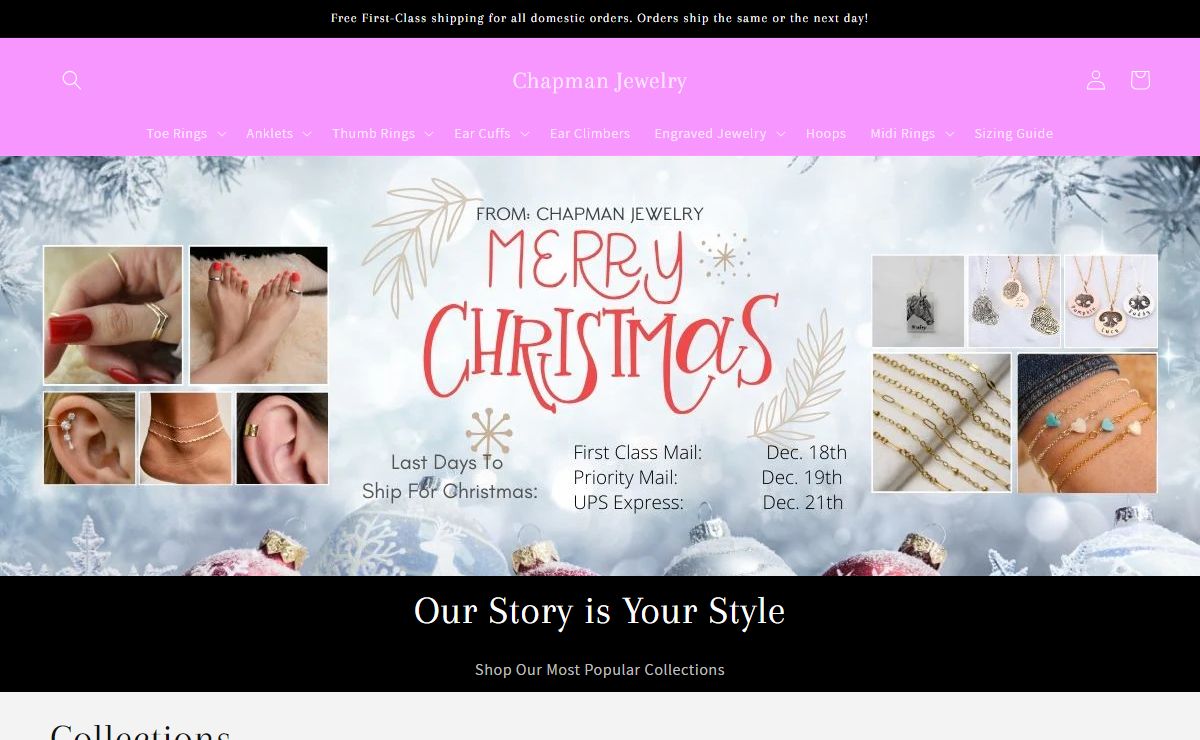
Task: Expand the Midi Rings chevron
Action: 949,134
